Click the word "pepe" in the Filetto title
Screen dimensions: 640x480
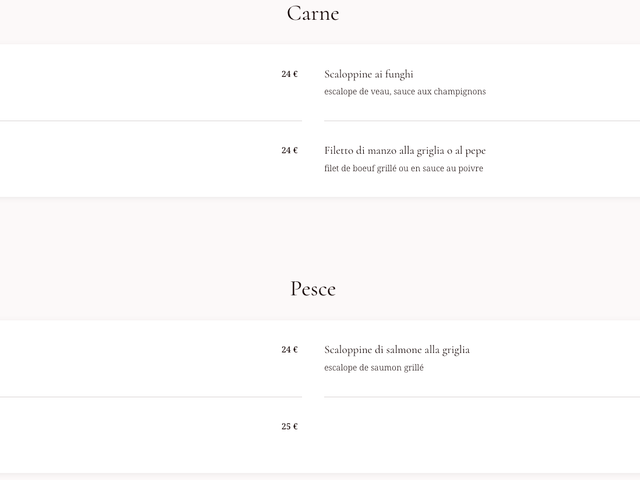[x=475, y=151]
